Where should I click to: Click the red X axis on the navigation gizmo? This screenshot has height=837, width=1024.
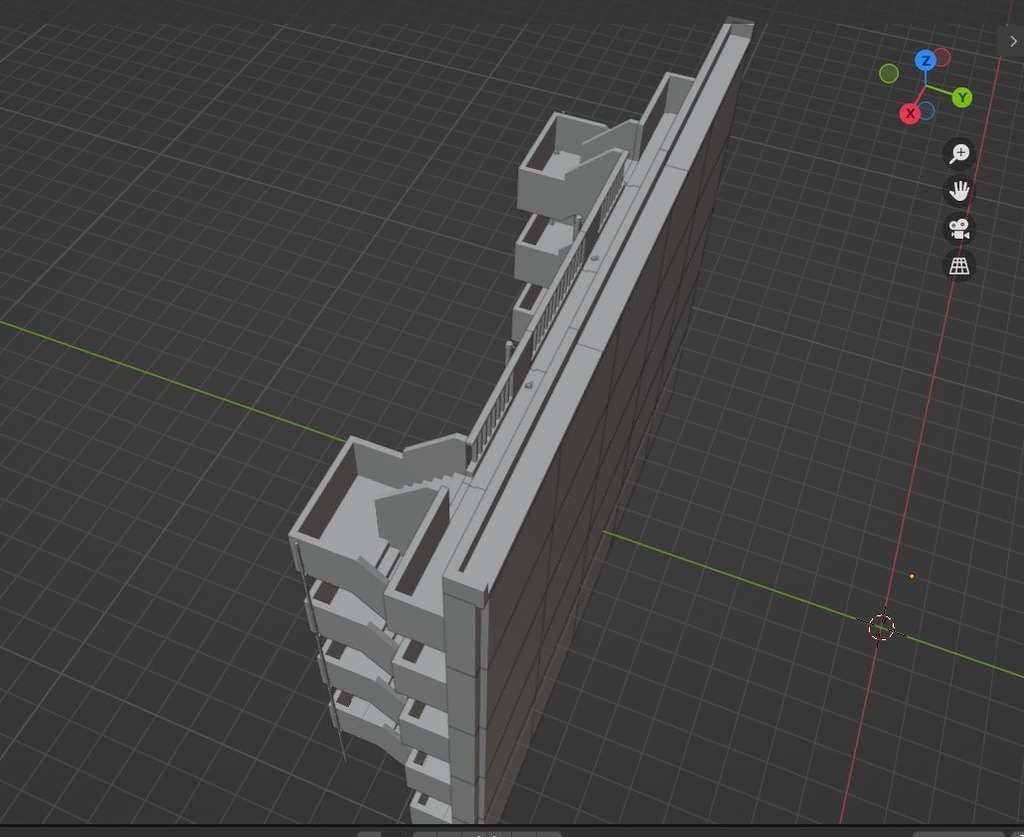[910, 114]
